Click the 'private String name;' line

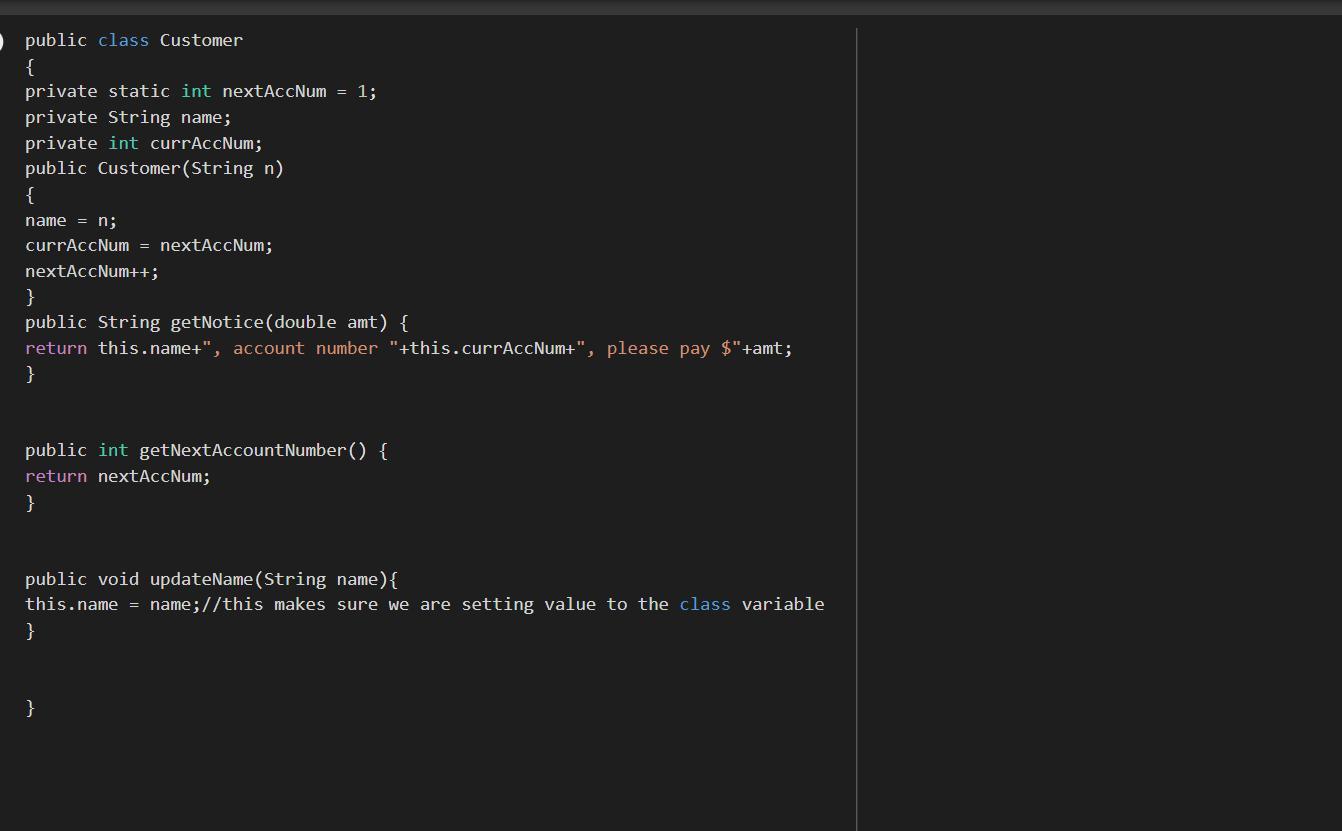tap(128, 117)
